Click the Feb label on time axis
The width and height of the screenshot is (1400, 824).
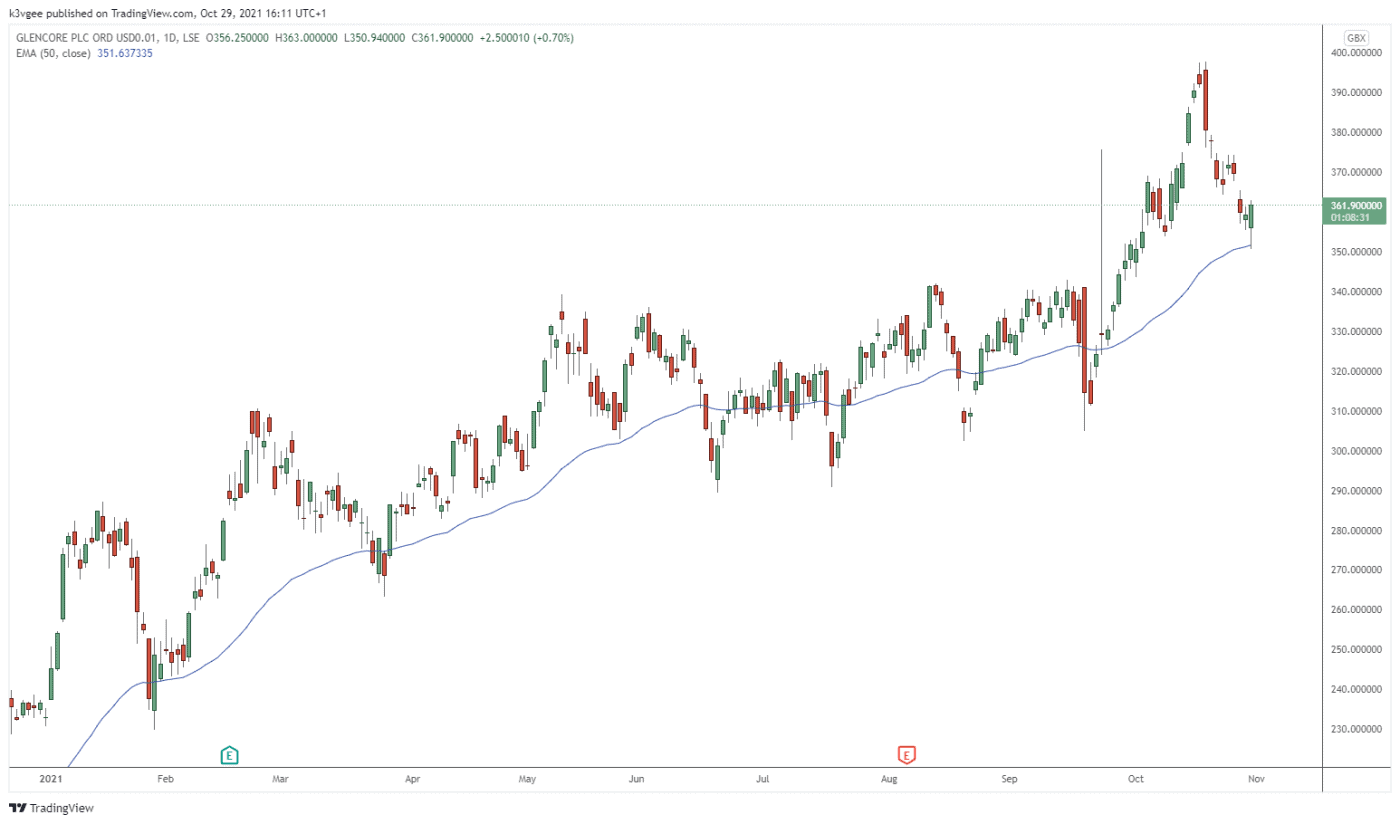165,777
